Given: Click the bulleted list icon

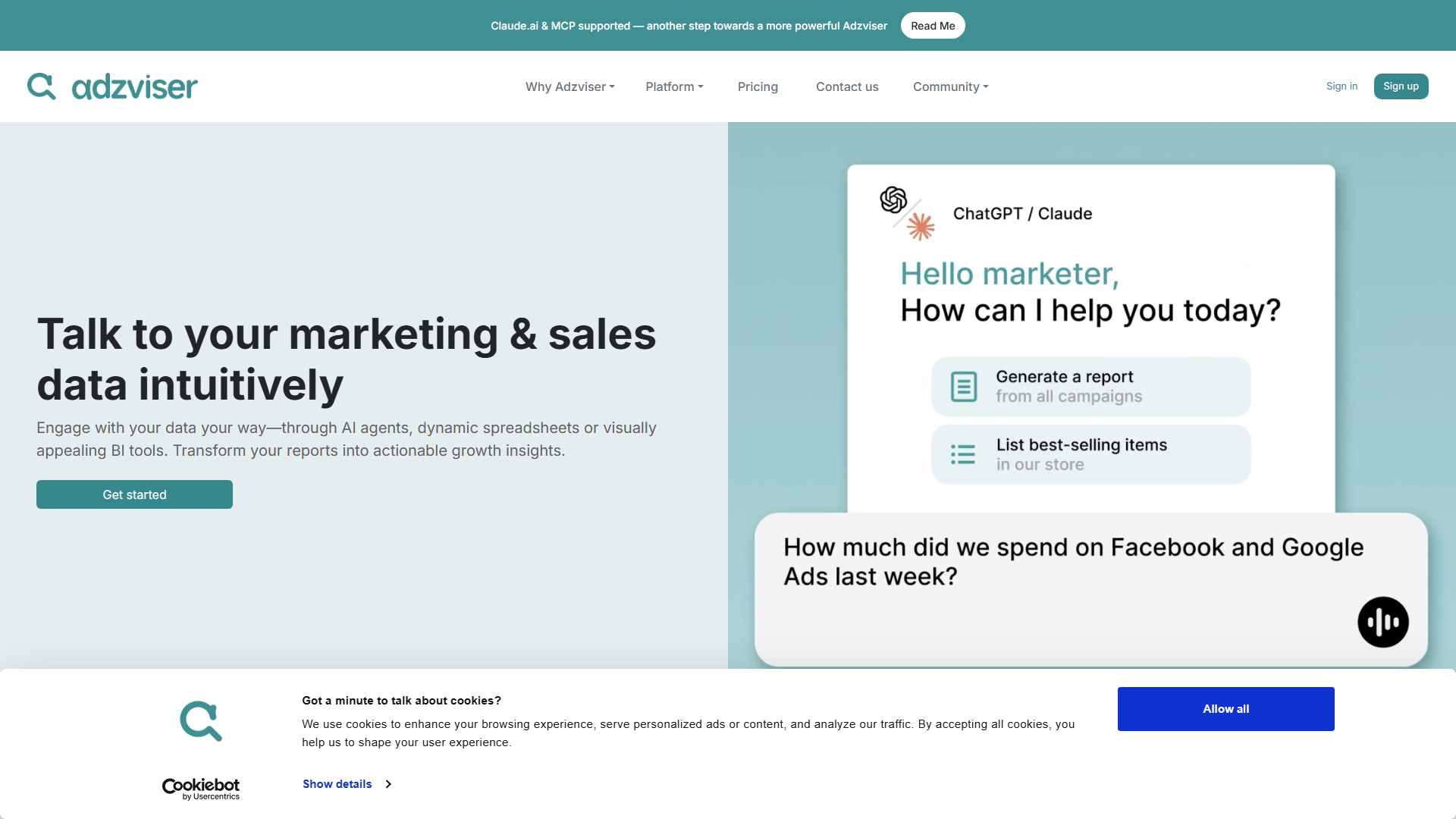Looking at the screenshot, I should tap(963, 454).
